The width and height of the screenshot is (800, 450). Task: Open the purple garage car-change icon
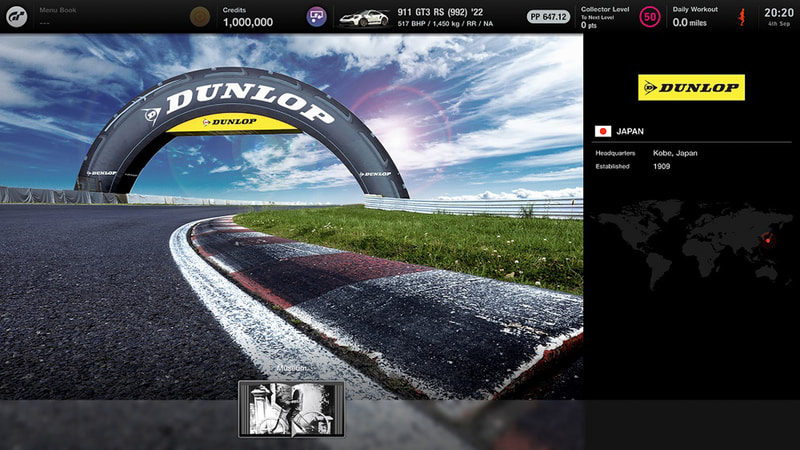(x=316, y=17)
